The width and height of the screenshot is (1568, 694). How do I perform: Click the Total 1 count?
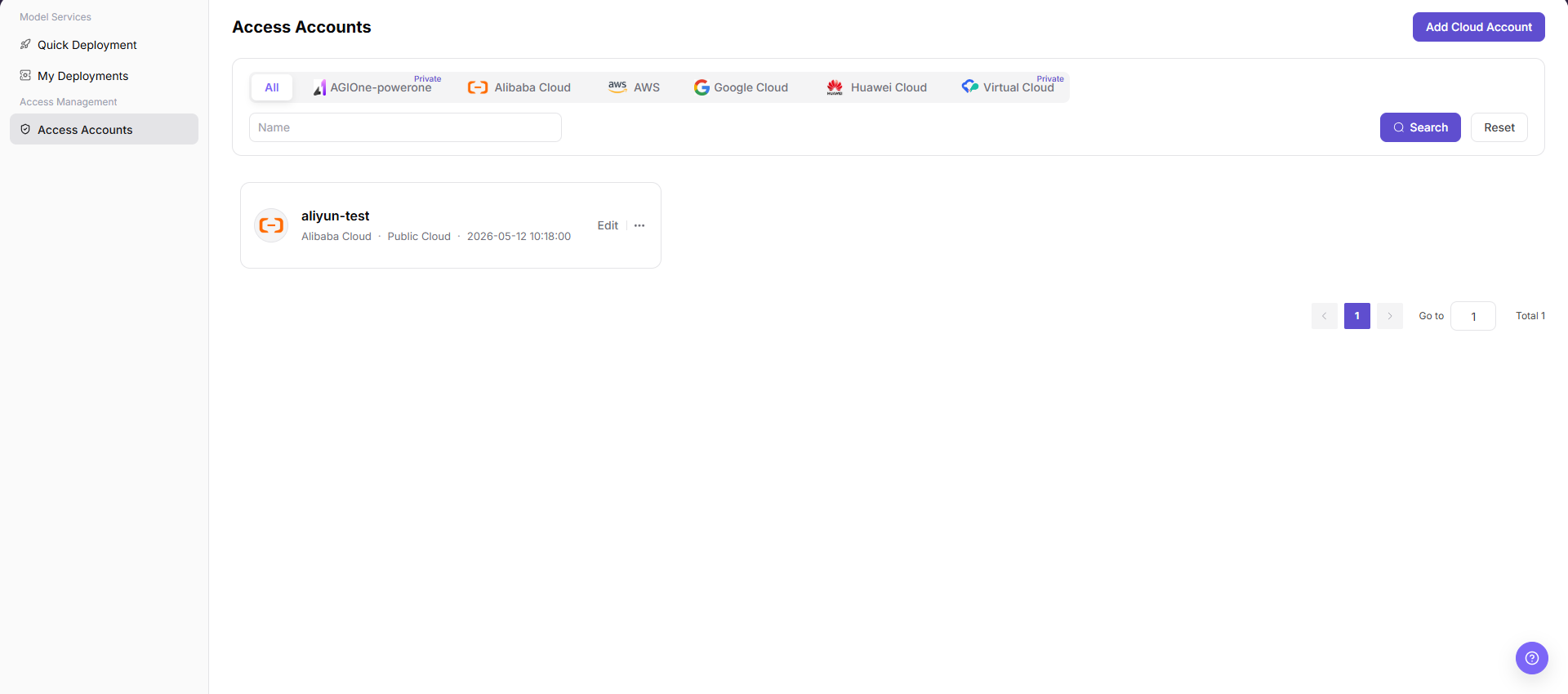[1530, 316]
